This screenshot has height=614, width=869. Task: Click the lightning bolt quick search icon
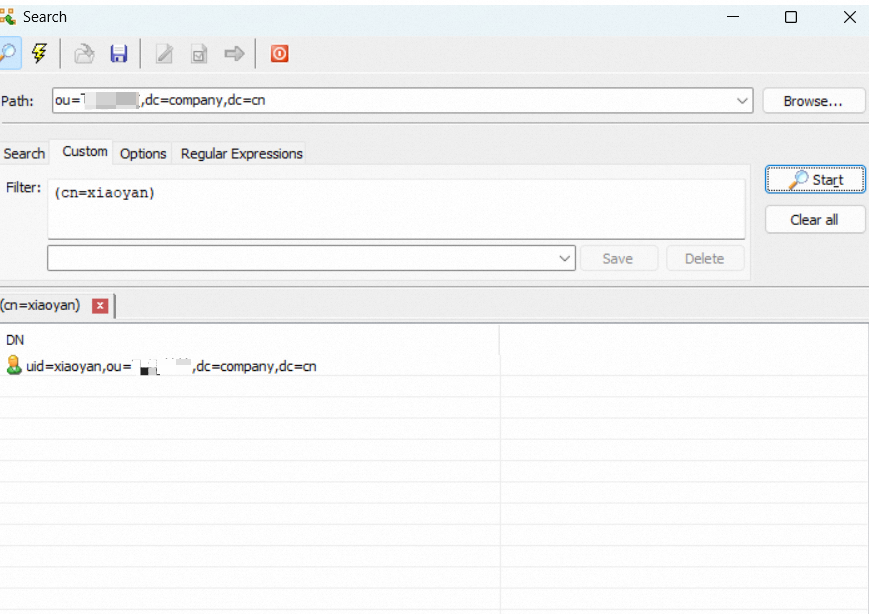pos(39,53)
